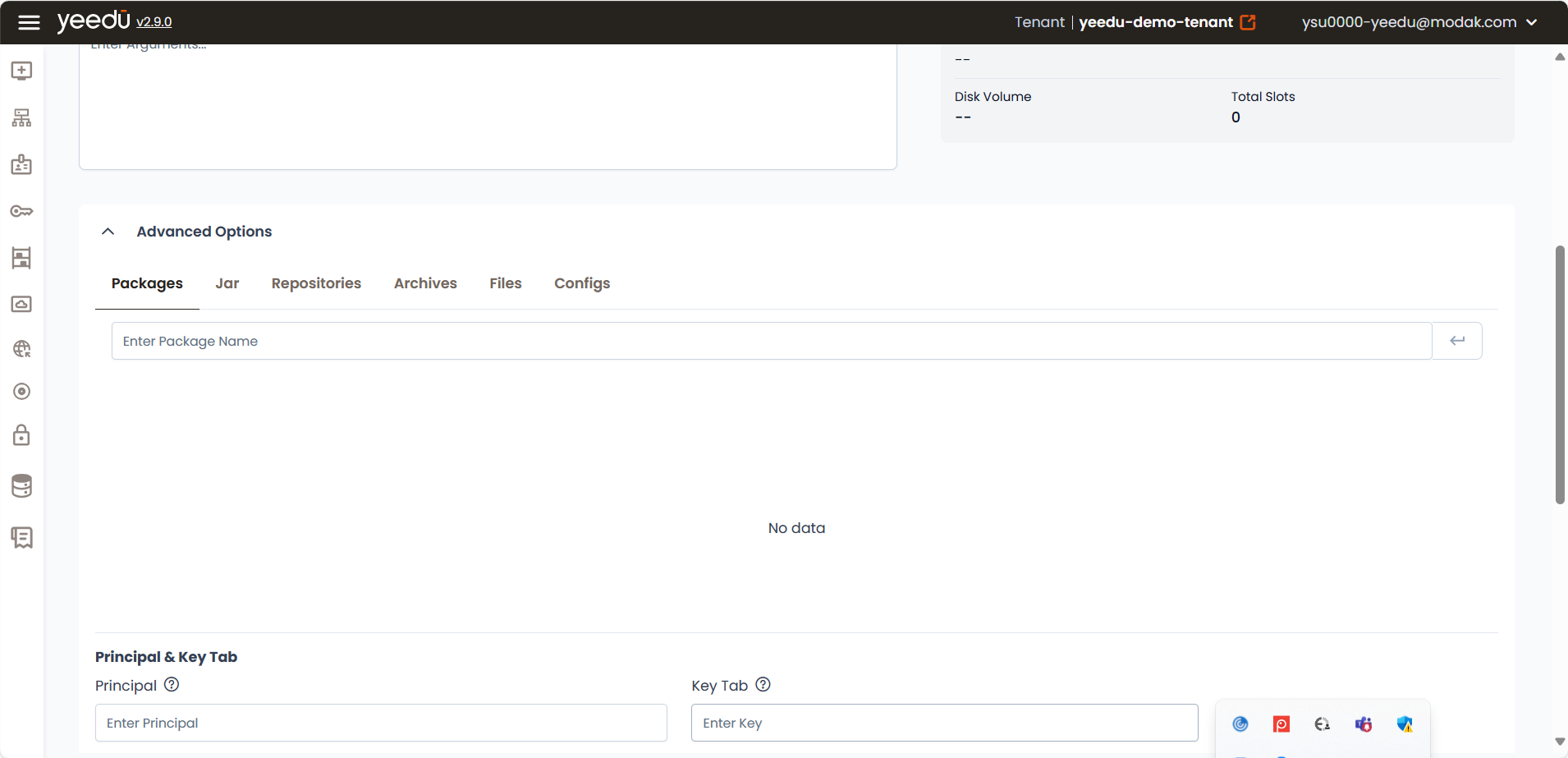Viewport: 1568px width, 758px height.
Task: Click the ysu0000-yeedu@modak.com account label
Action: (1409, 22)
